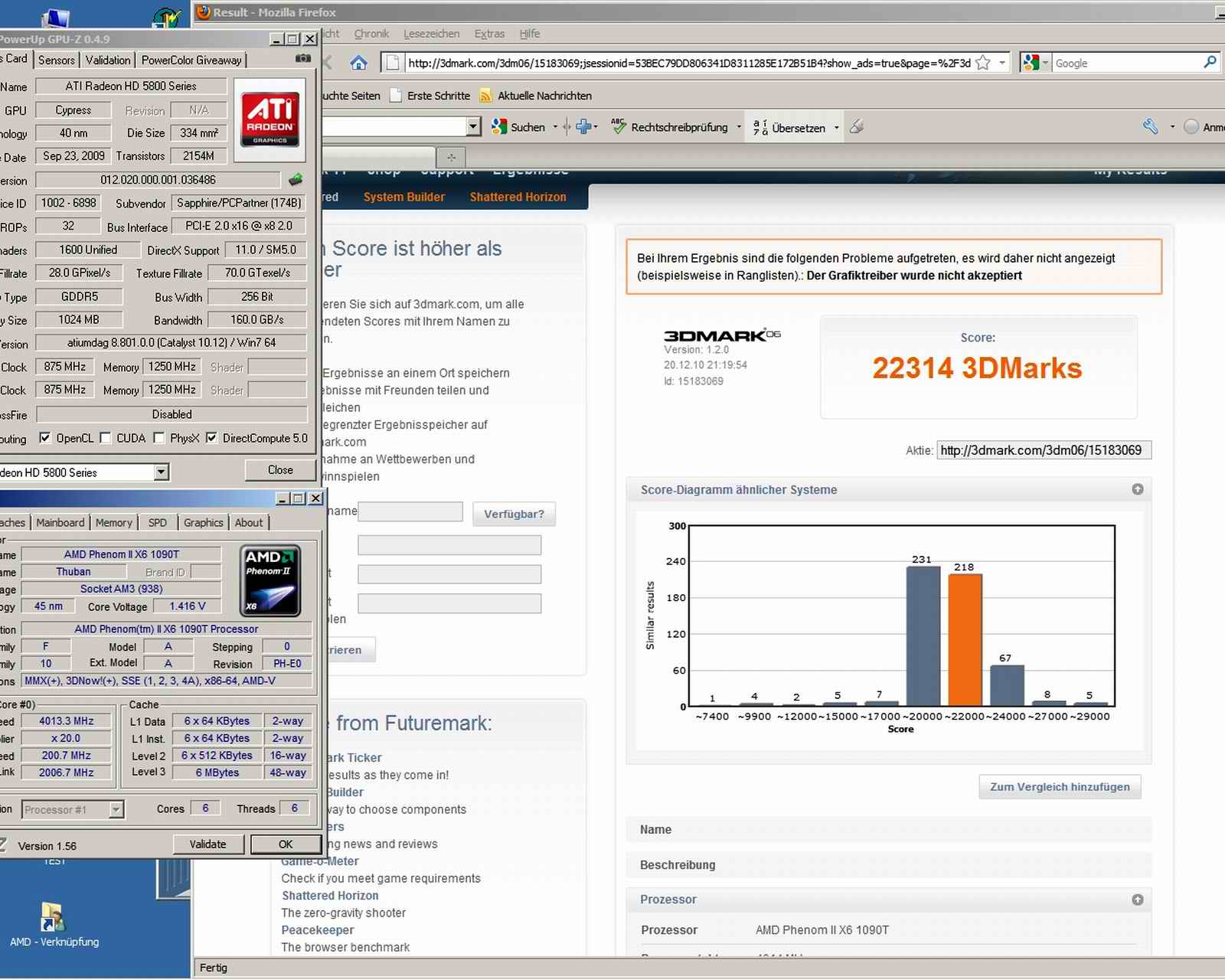Open Google toolbar search box dropdown
The height and width of the screenshot is (980, 1225).
click(474, 126)
